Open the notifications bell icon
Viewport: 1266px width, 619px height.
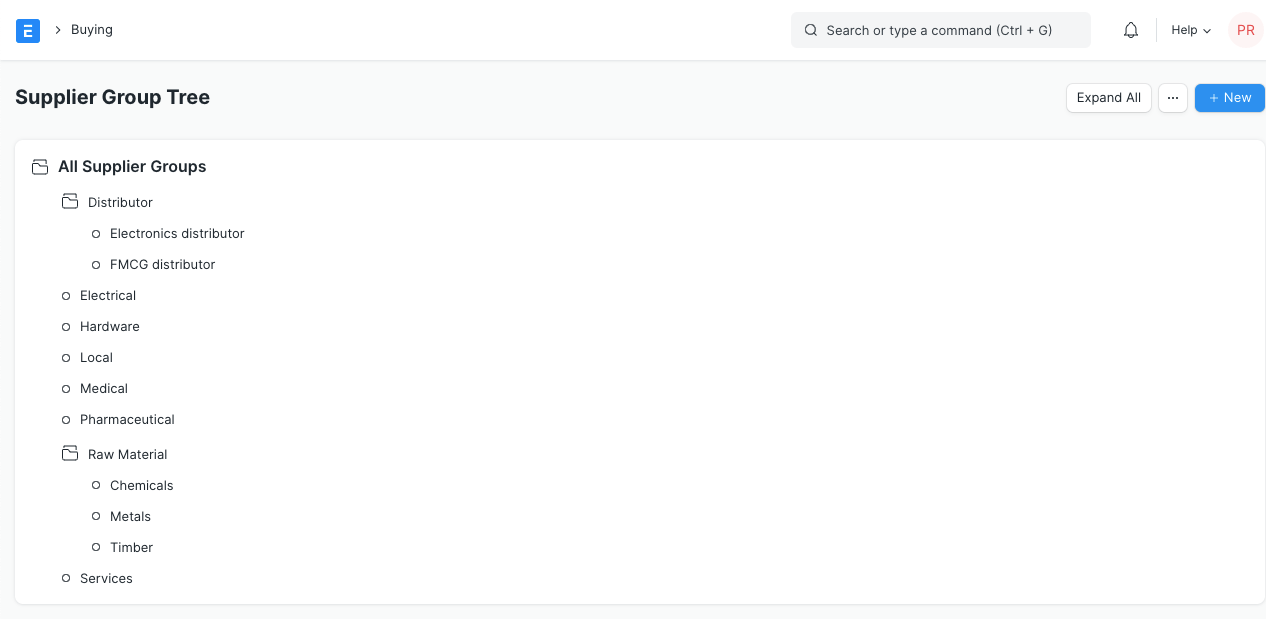coord(1131,30)
